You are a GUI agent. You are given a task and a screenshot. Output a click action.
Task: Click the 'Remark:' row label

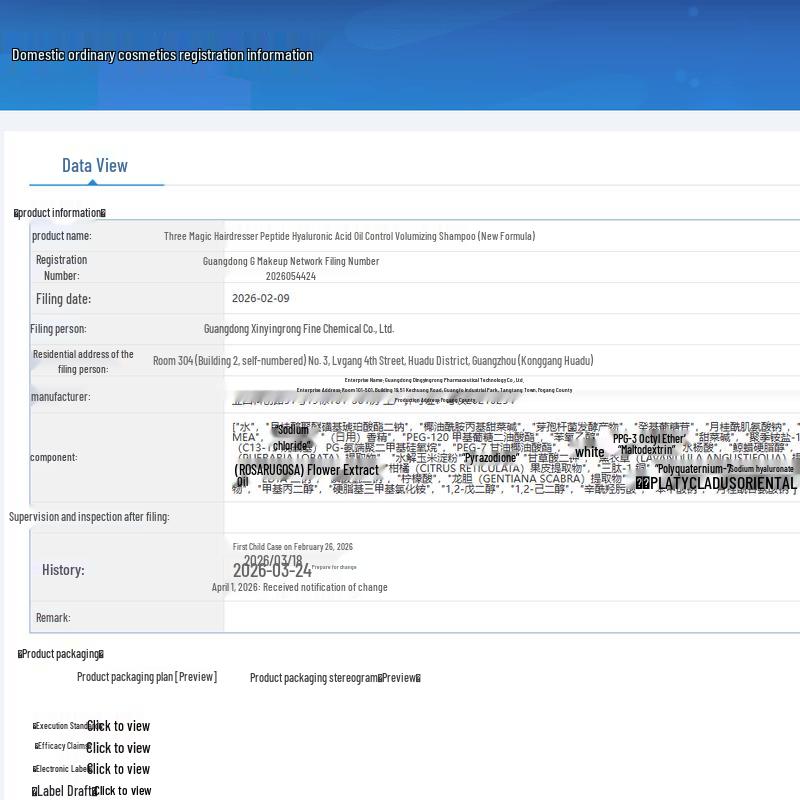click(53, 618)
